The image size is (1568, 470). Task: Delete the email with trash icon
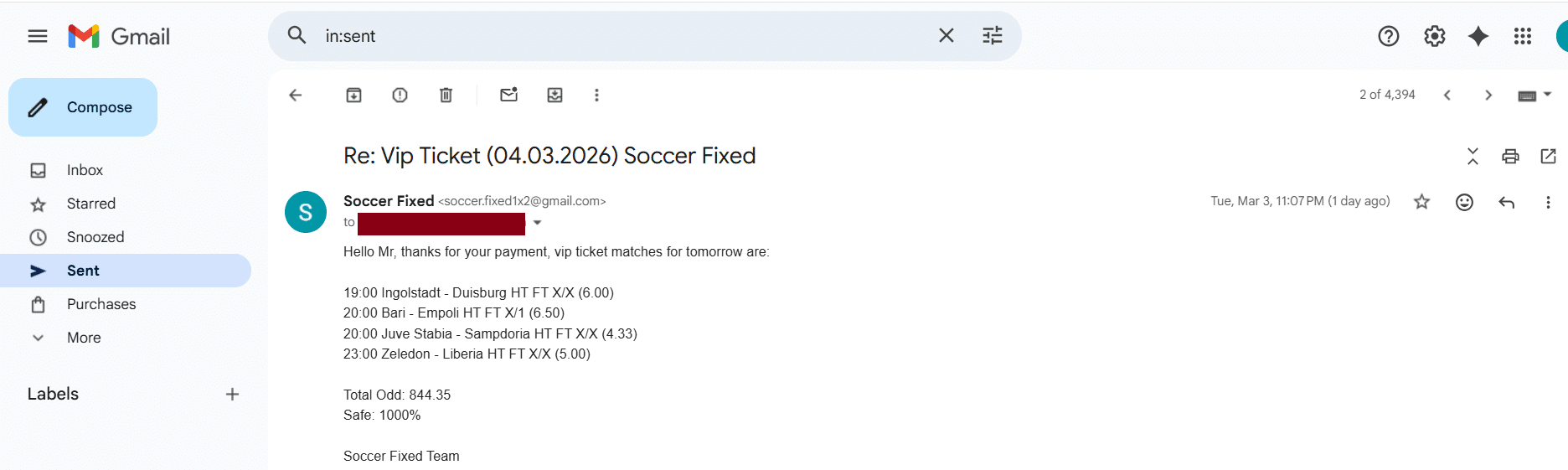446,96
